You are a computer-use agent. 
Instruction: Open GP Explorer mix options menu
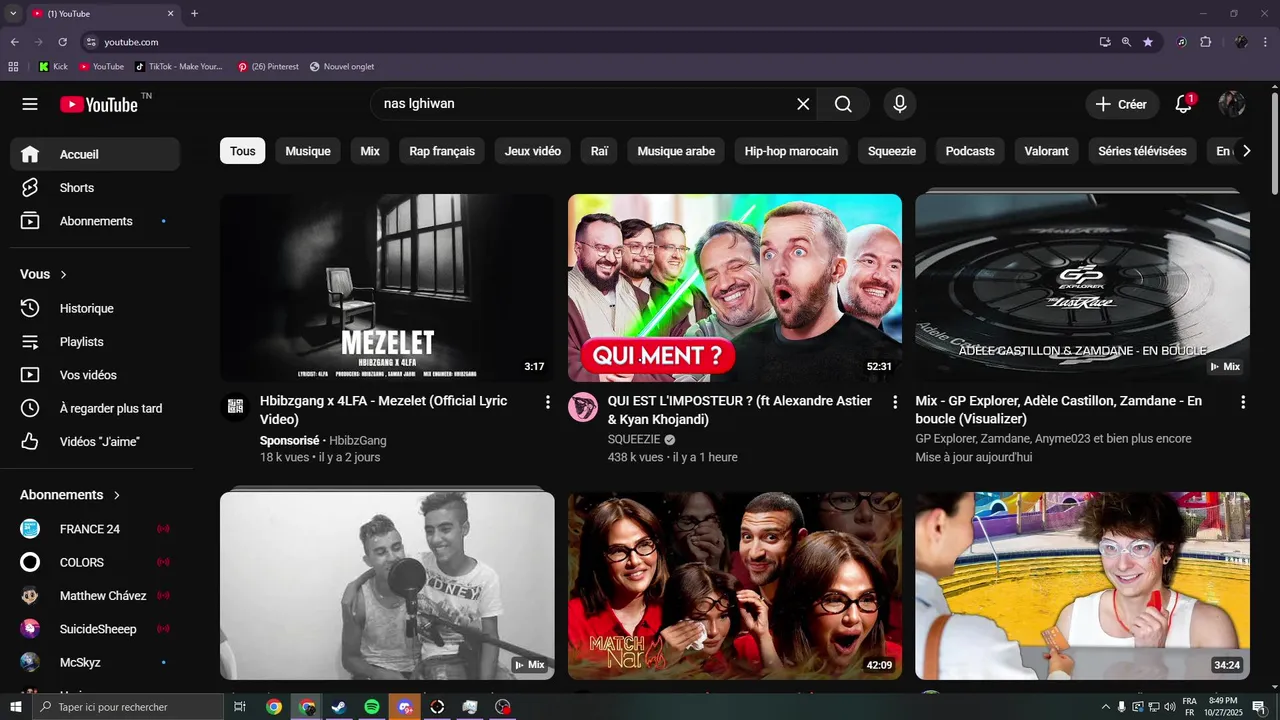tap(1242, 402)
